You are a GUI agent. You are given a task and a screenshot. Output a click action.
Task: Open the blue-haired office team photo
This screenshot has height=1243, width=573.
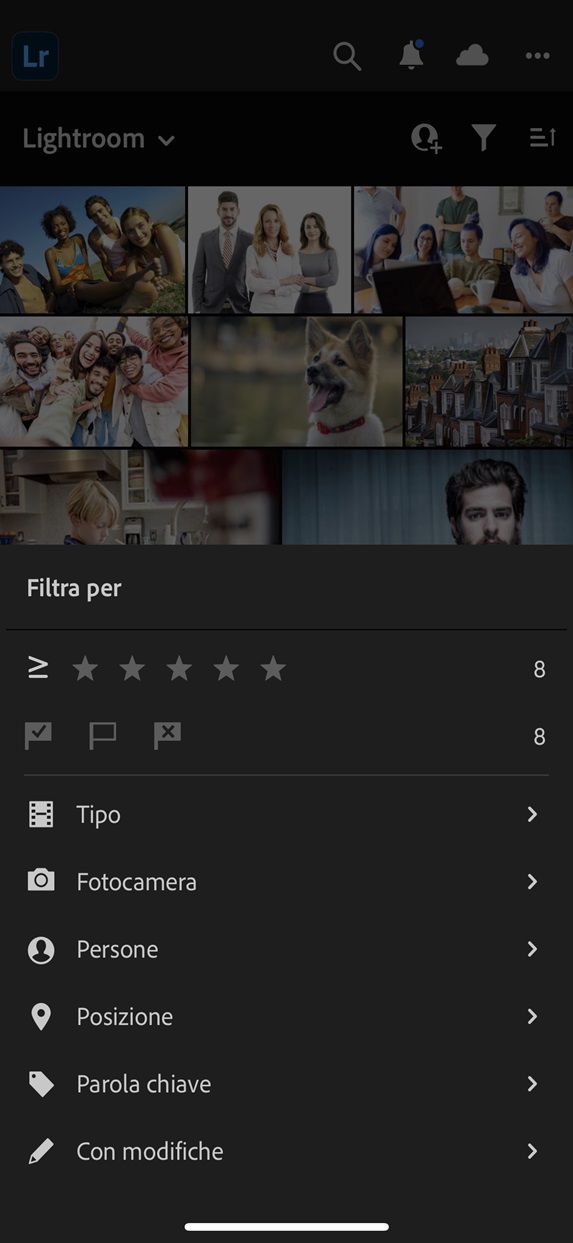[x=463, y=250]
